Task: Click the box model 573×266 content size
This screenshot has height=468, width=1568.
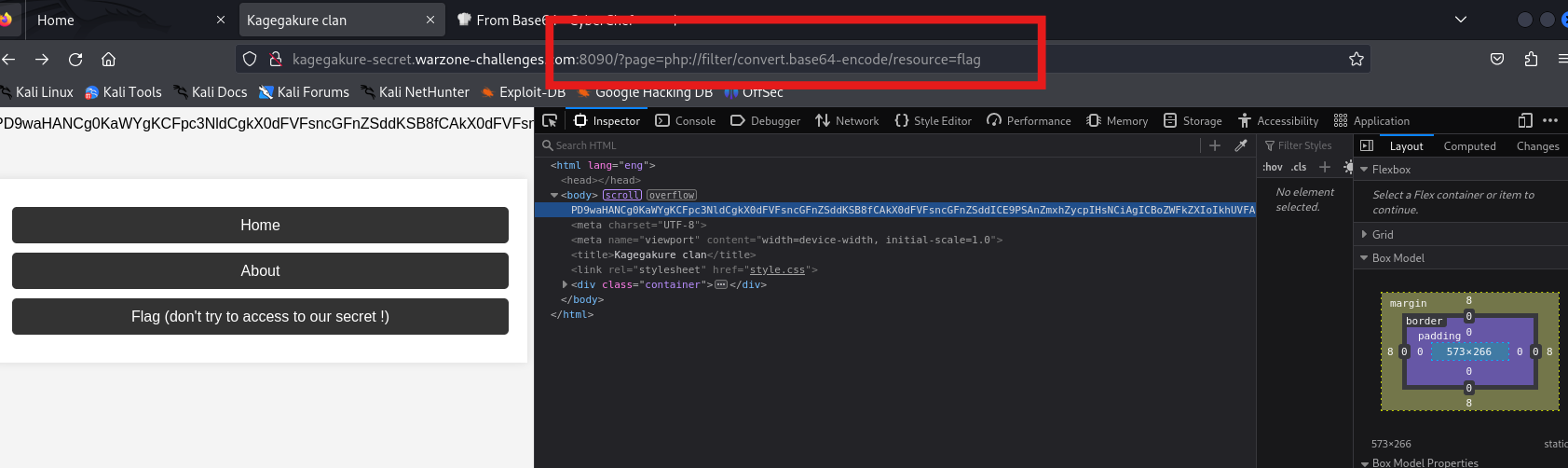Action: coord(1468,351)
